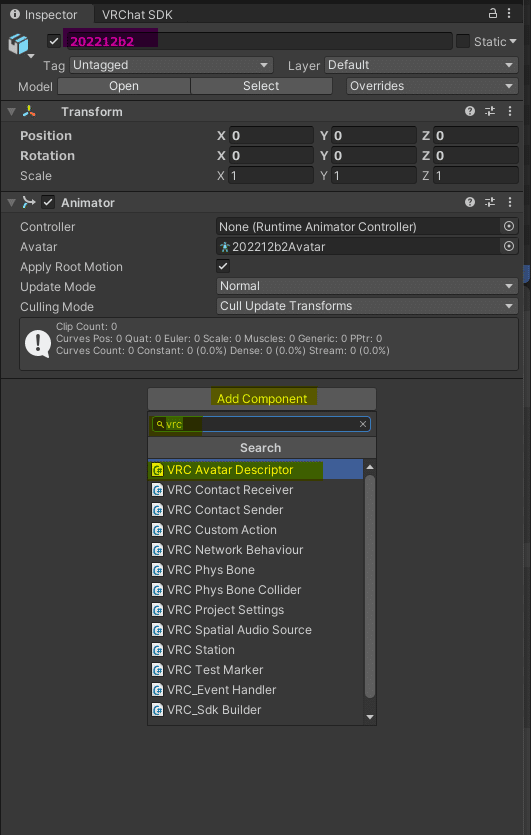The image size is (531, 835).
Task: Click the Position Y field
Action: pos(373,135)
